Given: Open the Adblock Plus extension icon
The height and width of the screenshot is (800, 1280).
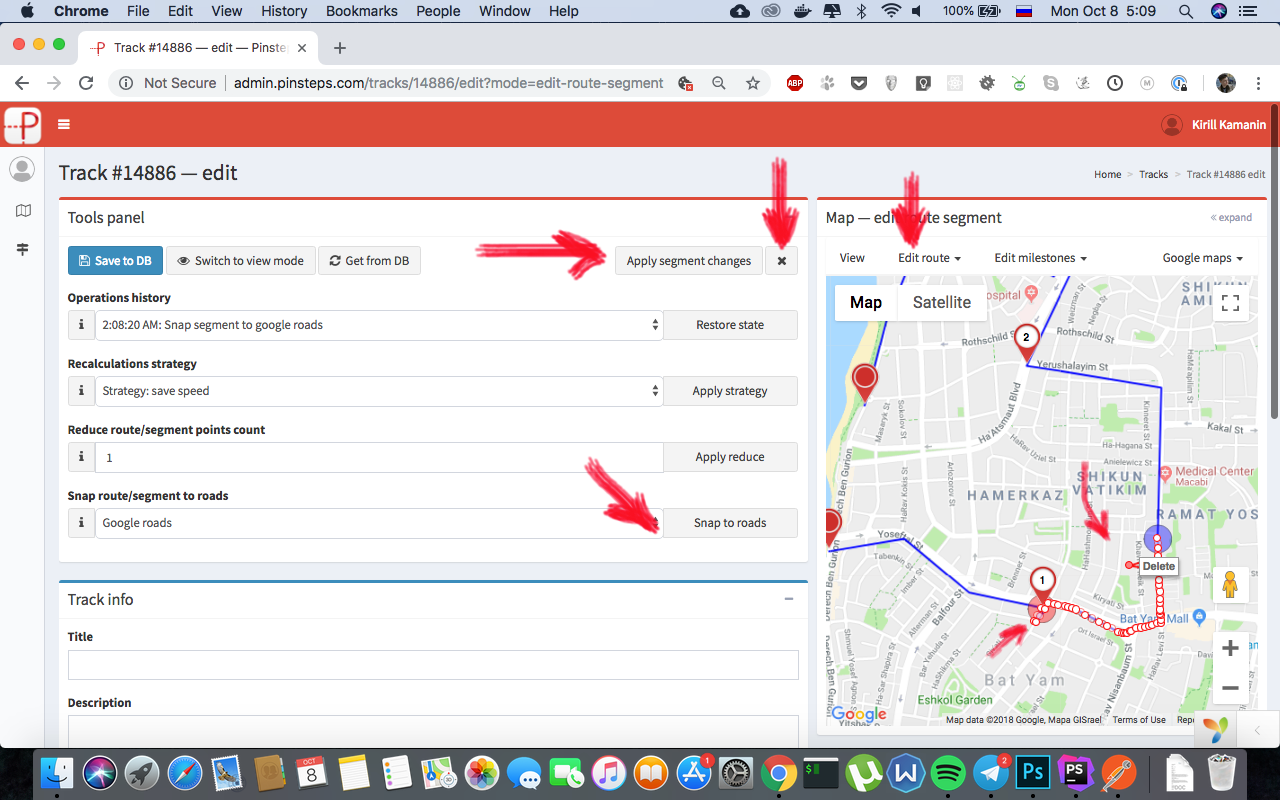Looking at the screenshot, I should click(795, 83).
